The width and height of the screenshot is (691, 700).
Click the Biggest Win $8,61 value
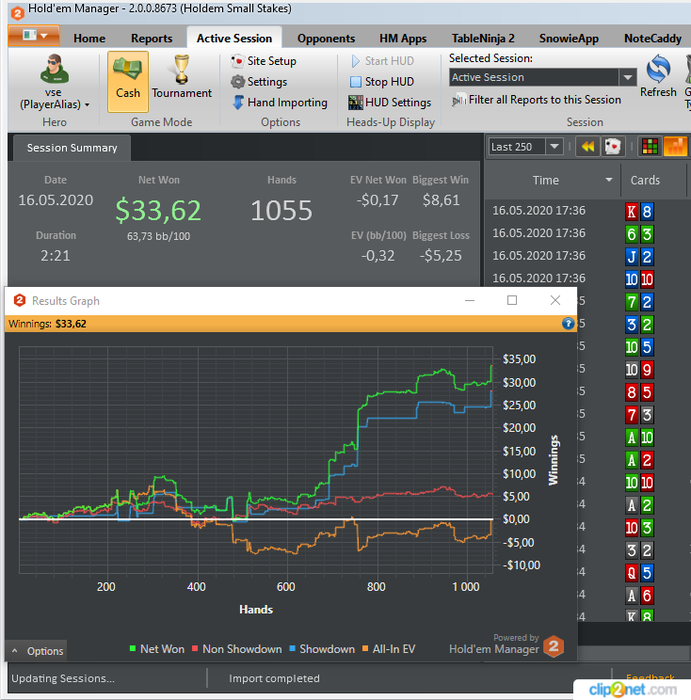pos(441,200)
